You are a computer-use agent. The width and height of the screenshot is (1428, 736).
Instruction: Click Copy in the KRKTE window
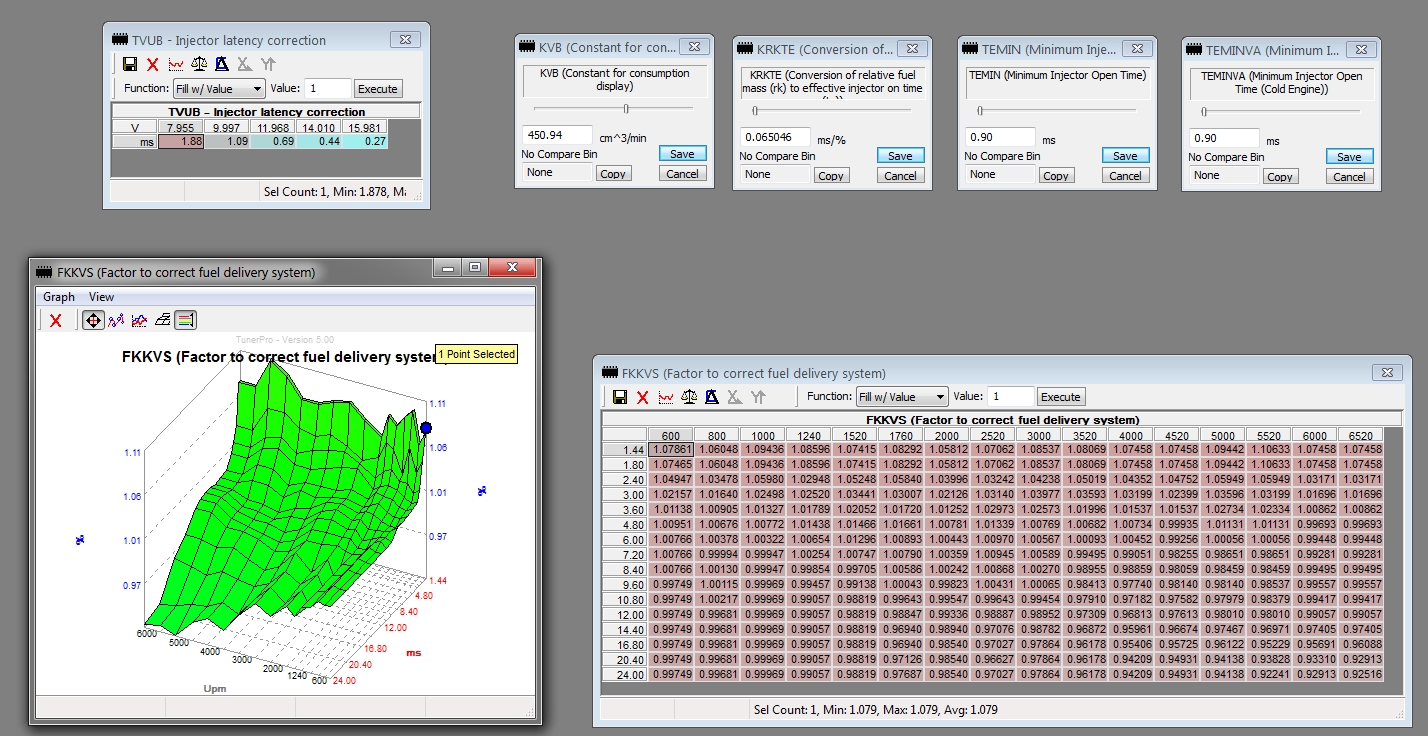pos(830,176)
